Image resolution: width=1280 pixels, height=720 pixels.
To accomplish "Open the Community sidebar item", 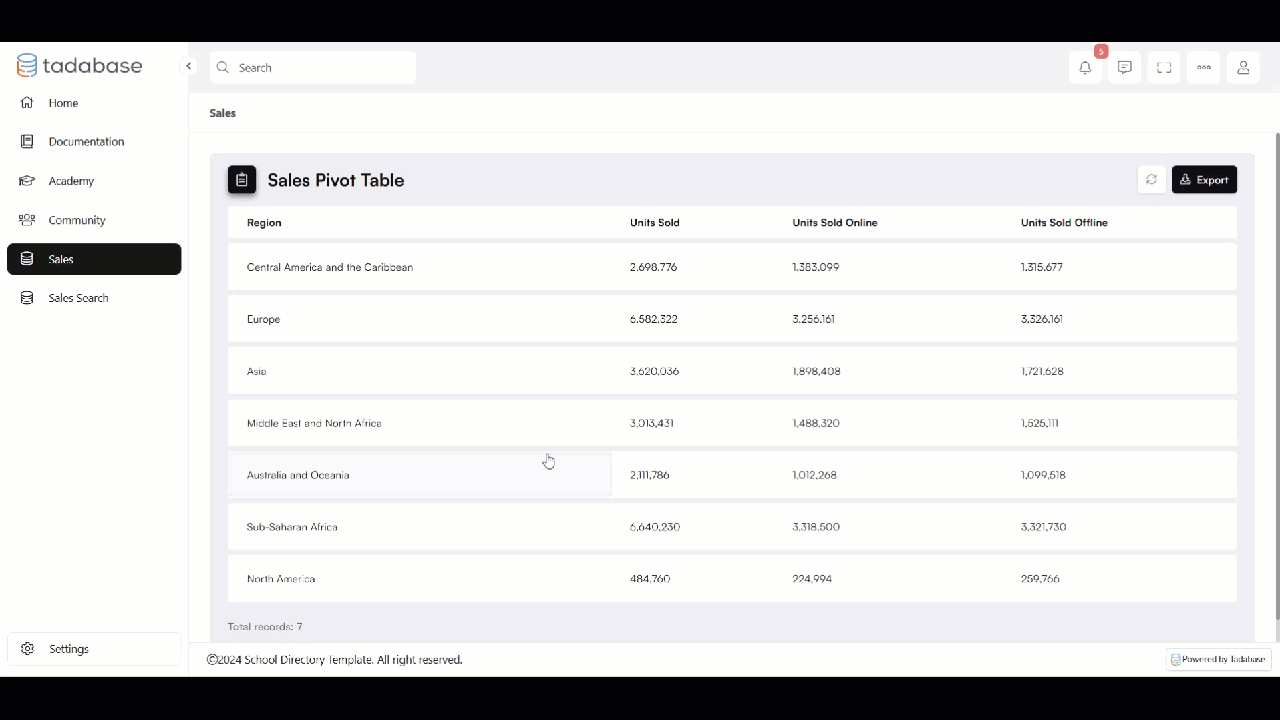I will click(77, 220).
